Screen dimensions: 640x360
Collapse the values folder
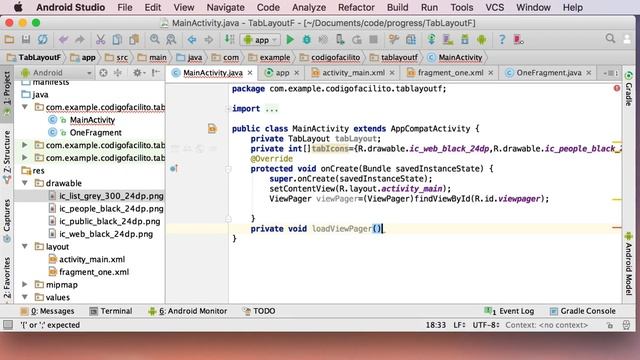coord(25,297)
